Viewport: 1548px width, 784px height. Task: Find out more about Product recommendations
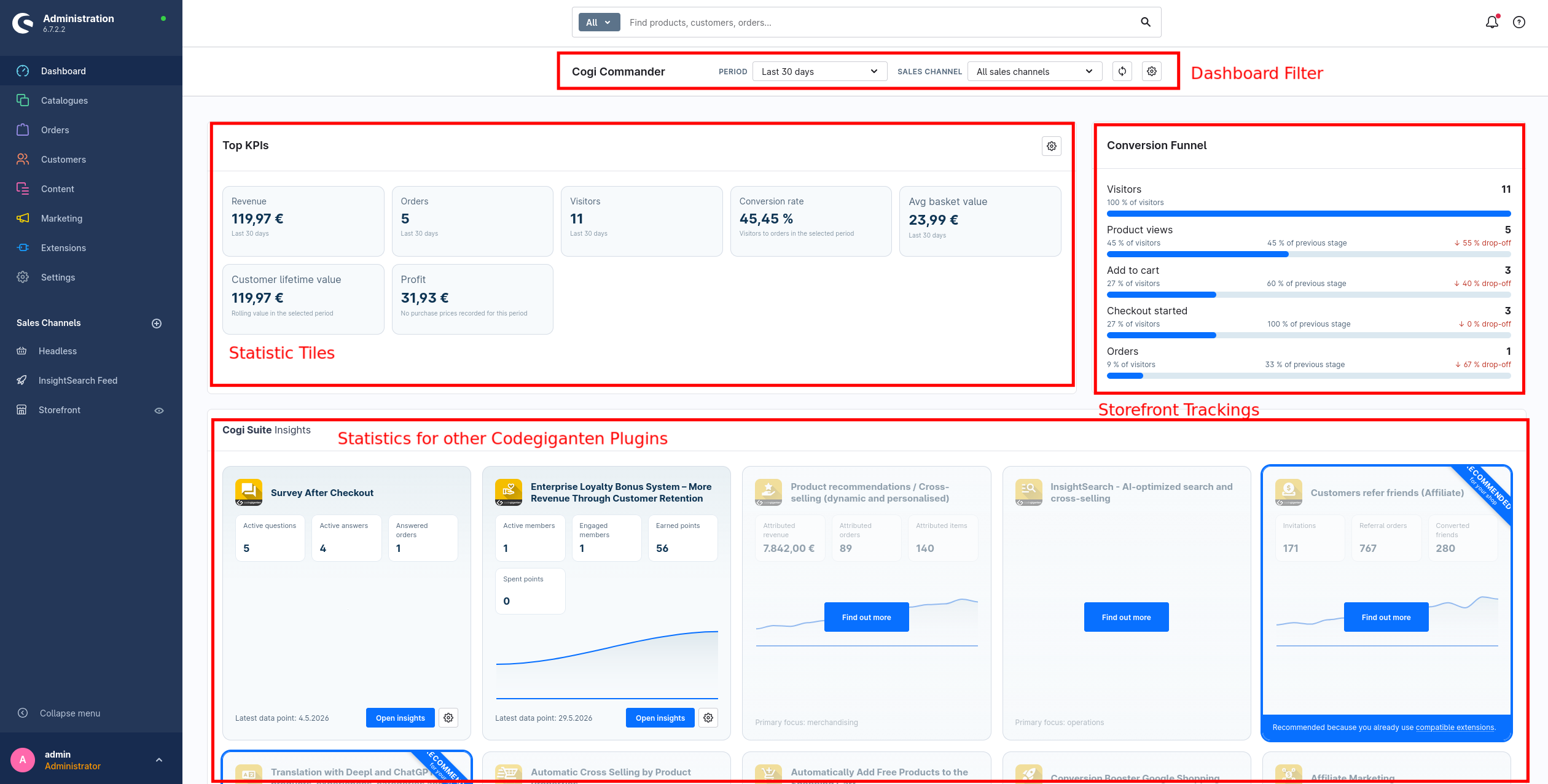tap(866, 617)
